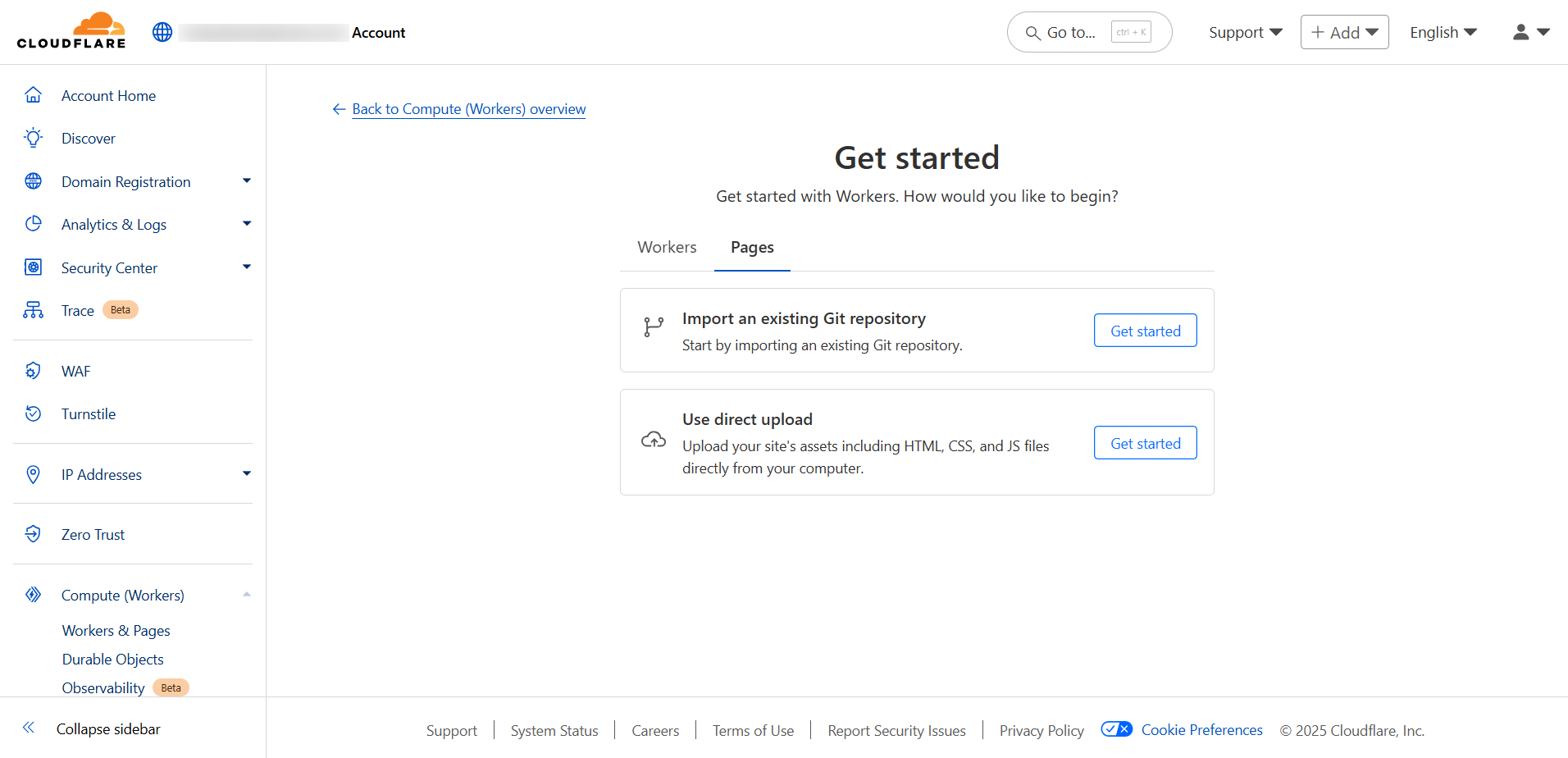Click the globe icon beside account name
This screenshot has width=1568, height=758.
click(162, 32)
